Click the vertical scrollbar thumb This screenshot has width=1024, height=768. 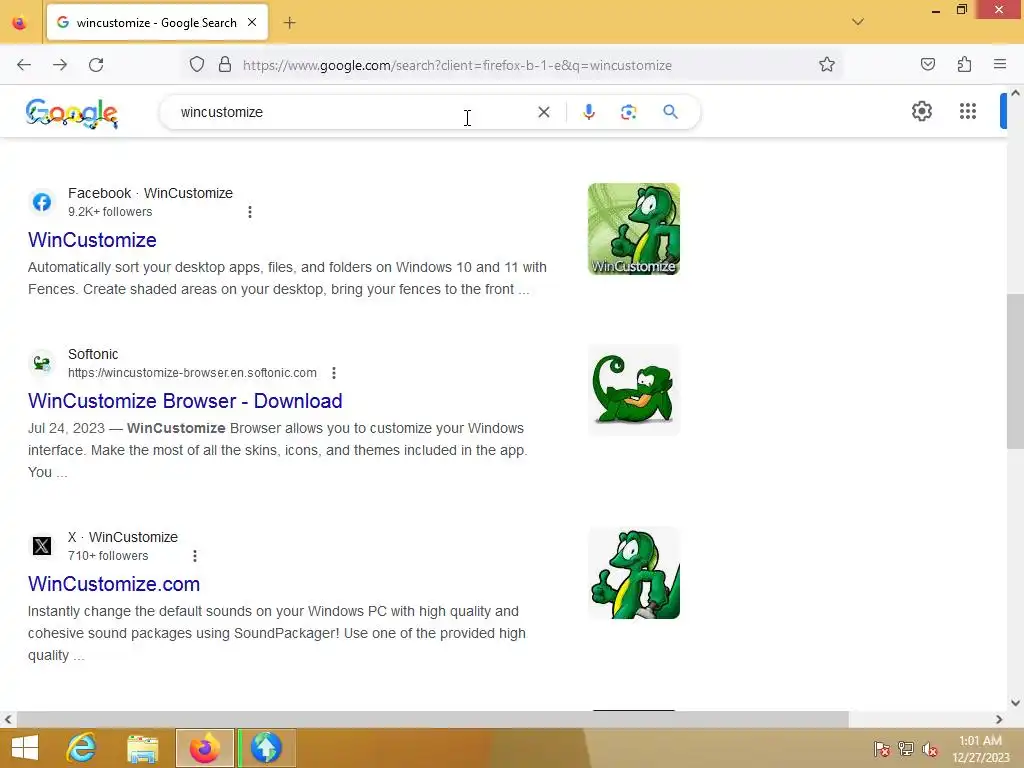click(1015, 371)
